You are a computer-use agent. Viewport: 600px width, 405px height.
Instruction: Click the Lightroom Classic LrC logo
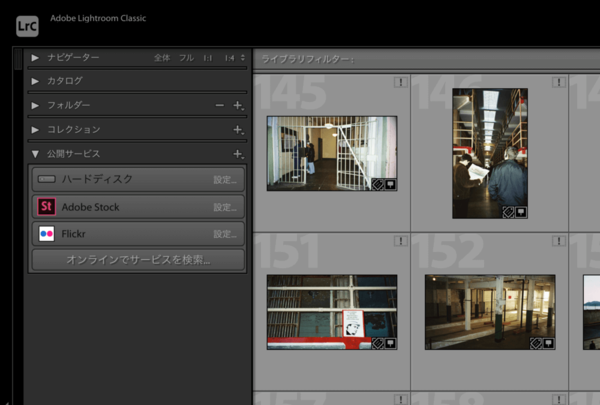(x=27, y=26)
